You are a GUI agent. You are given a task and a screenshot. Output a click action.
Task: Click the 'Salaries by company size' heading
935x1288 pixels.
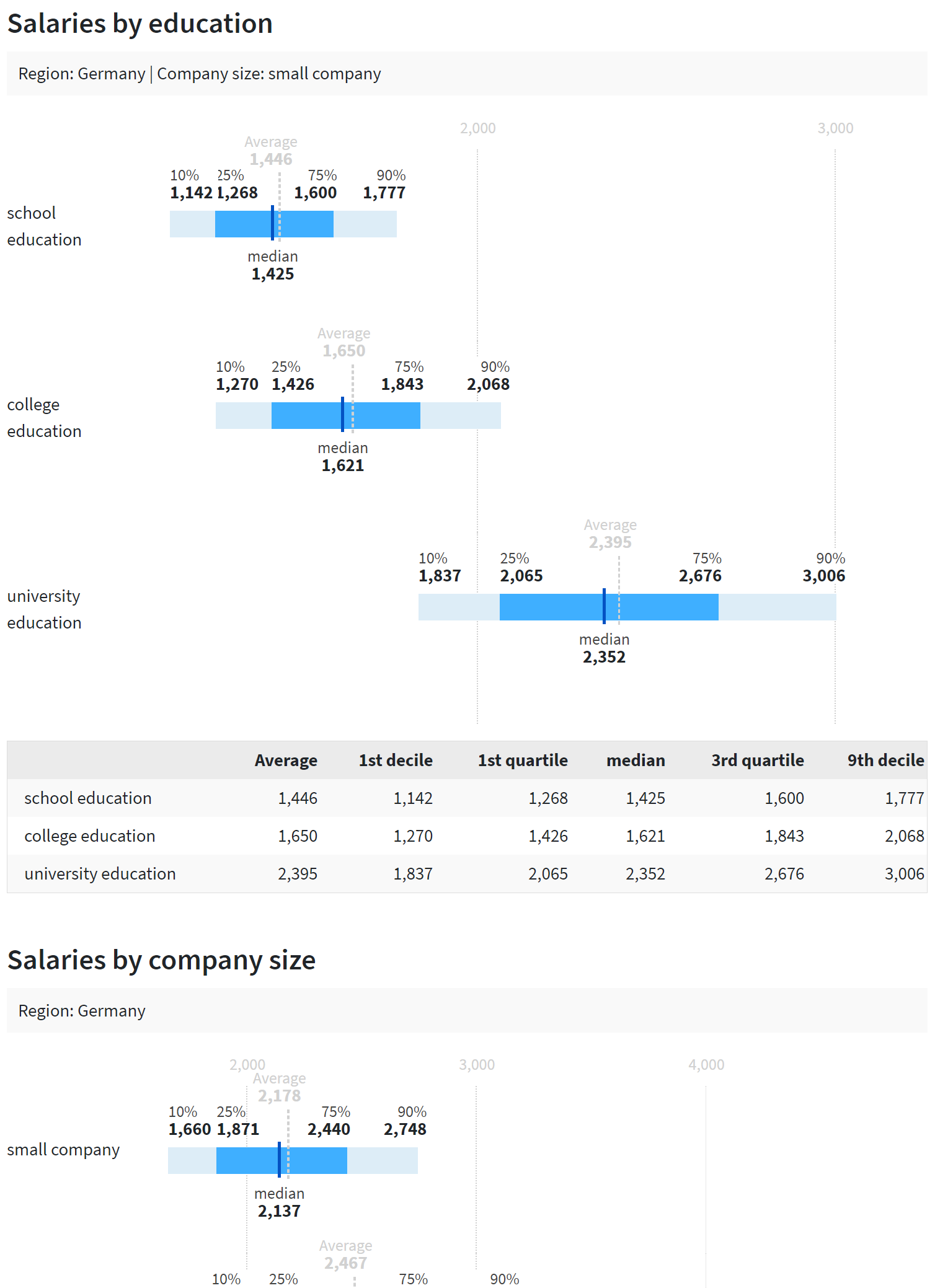[x=161, y=961]
